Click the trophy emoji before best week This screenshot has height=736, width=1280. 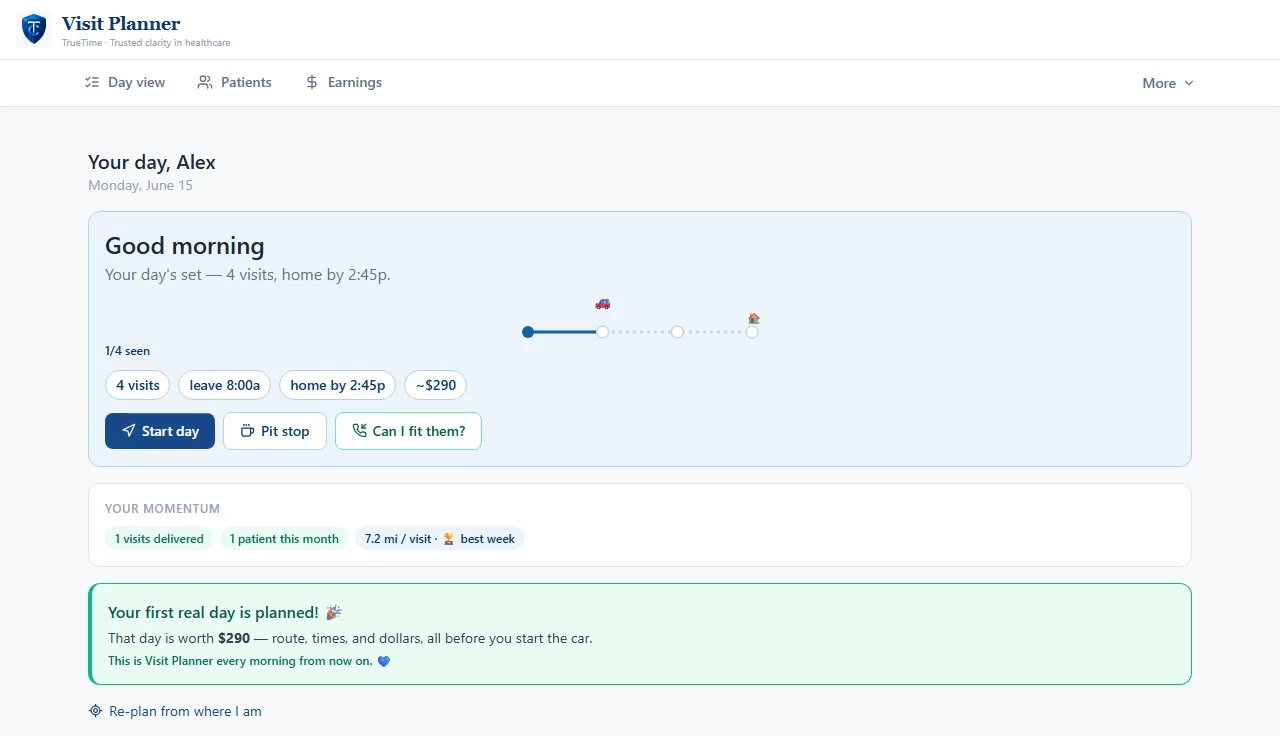coord(448,539)
